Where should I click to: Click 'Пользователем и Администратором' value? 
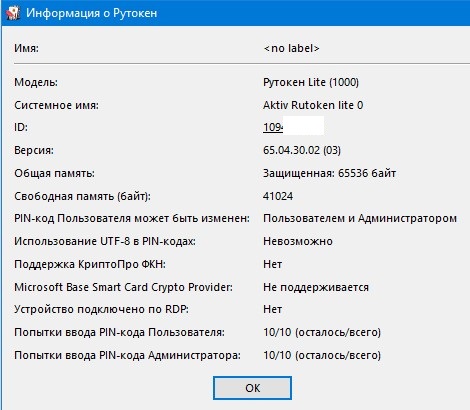click(x=360, y=218)
